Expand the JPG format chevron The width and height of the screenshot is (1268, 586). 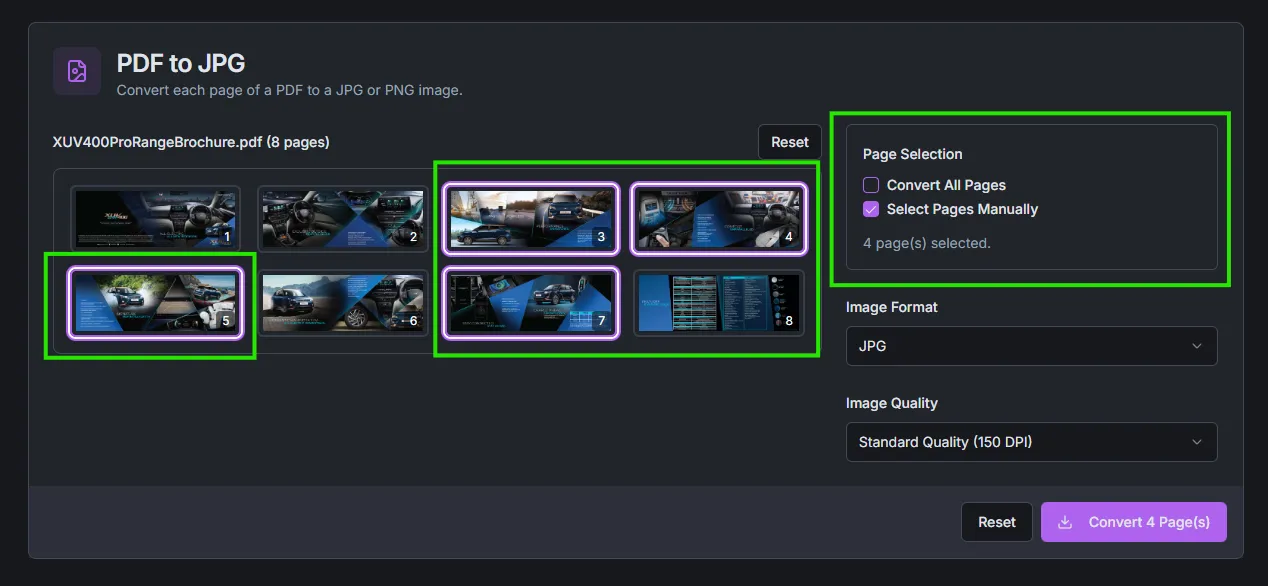coord(1197,346)
